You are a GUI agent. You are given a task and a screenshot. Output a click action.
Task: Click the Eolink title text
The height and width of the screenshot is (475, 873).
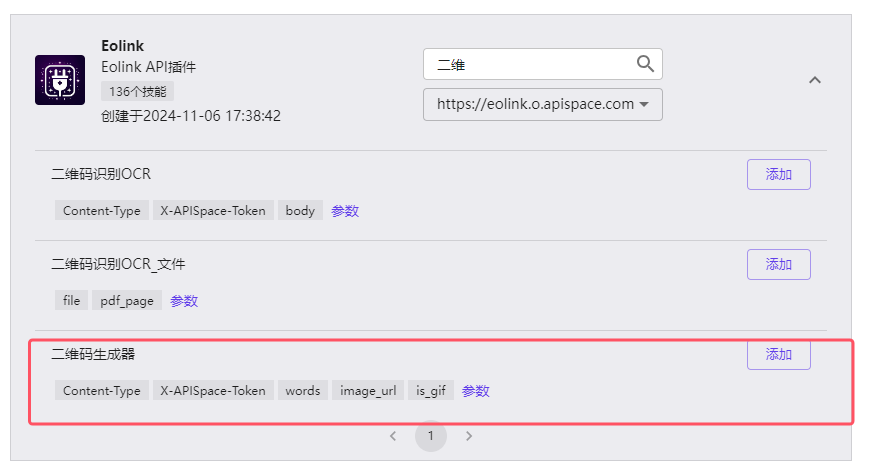pyautogui.click(x=122, y=46)
